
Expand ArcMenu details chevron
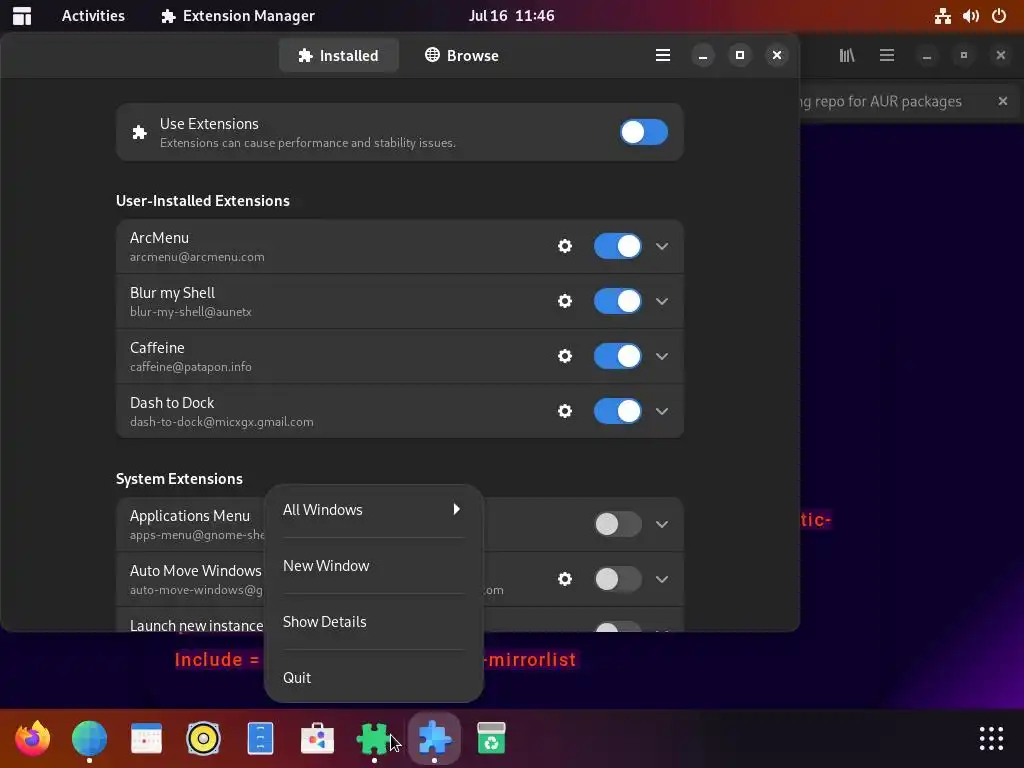(x=662, y=246)
